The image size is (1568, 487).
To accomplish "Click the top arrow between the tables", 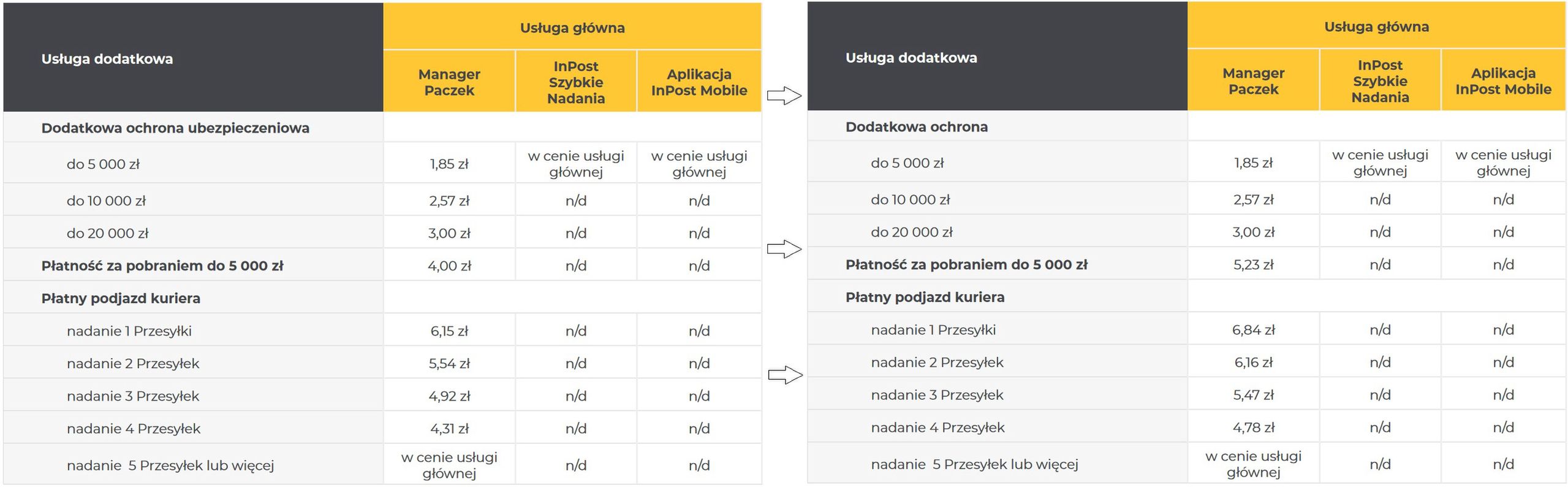I will [784, 96].
